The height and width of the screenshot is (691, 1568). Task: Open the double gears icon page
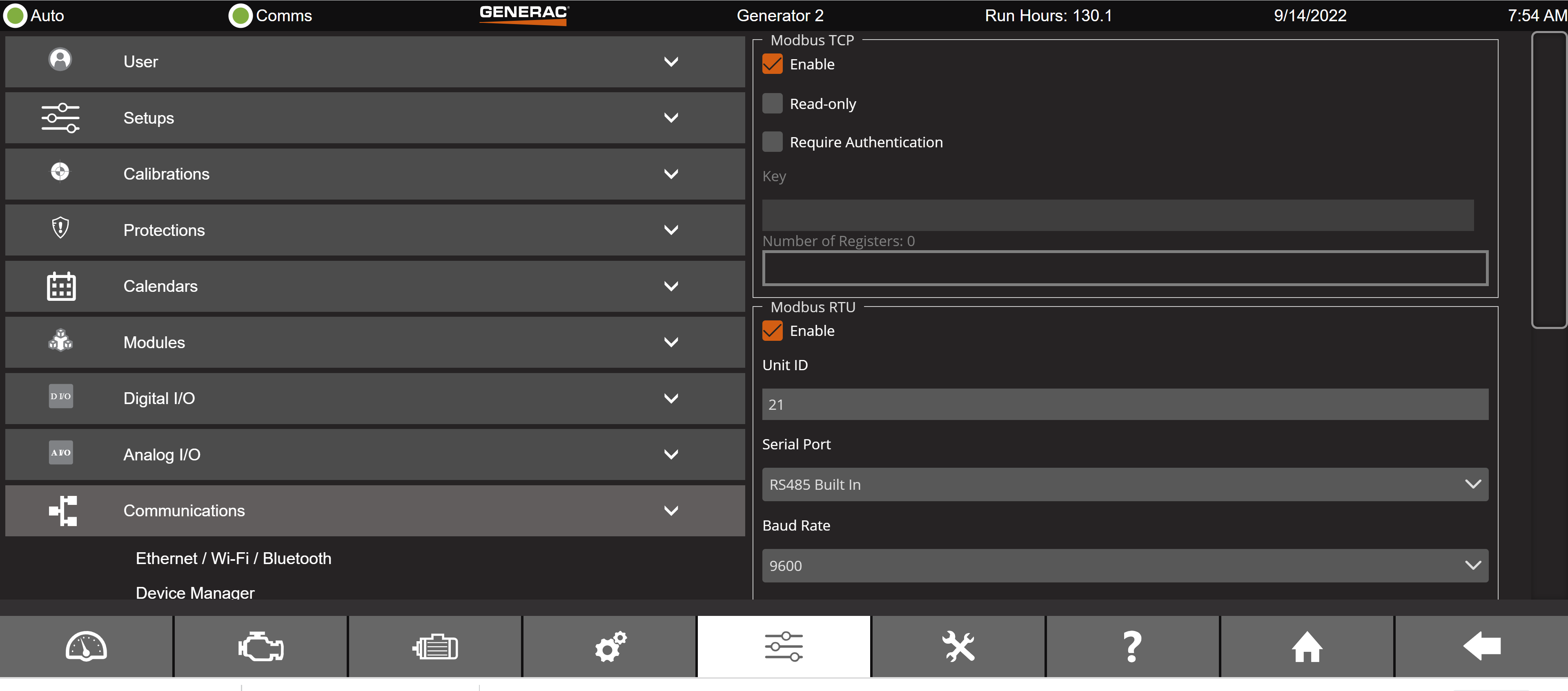[609, 646]
